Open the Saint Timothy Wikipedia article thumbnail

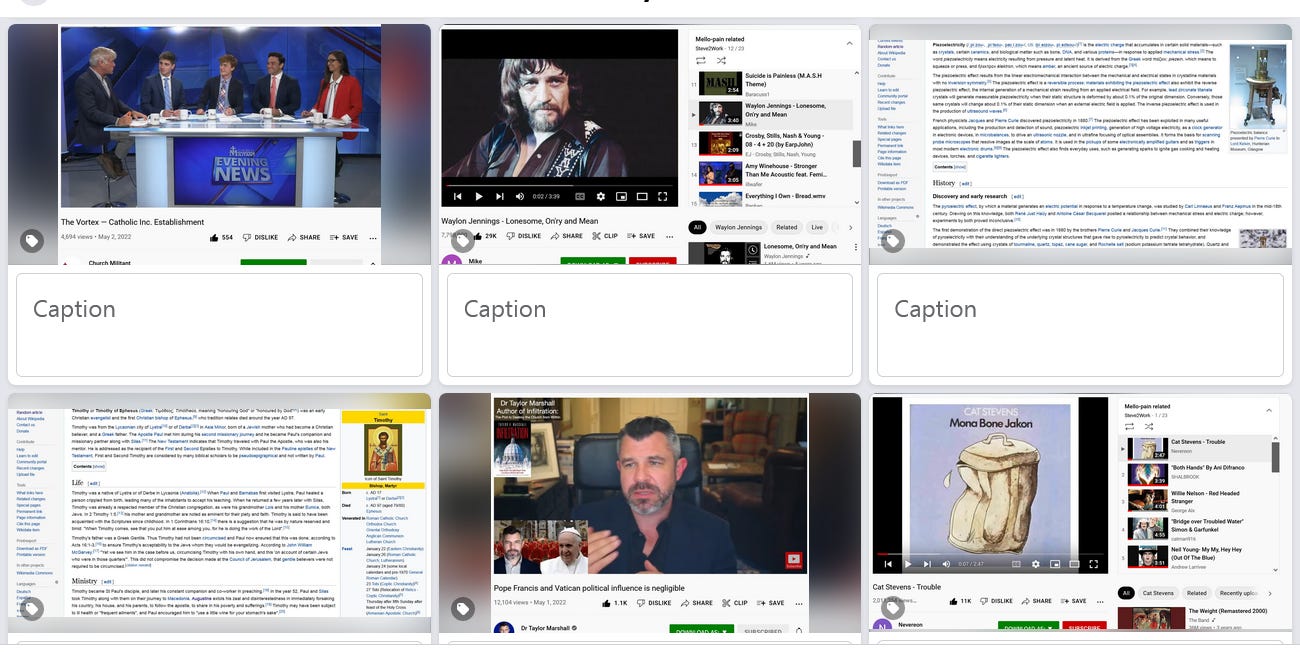coord(219,513)
